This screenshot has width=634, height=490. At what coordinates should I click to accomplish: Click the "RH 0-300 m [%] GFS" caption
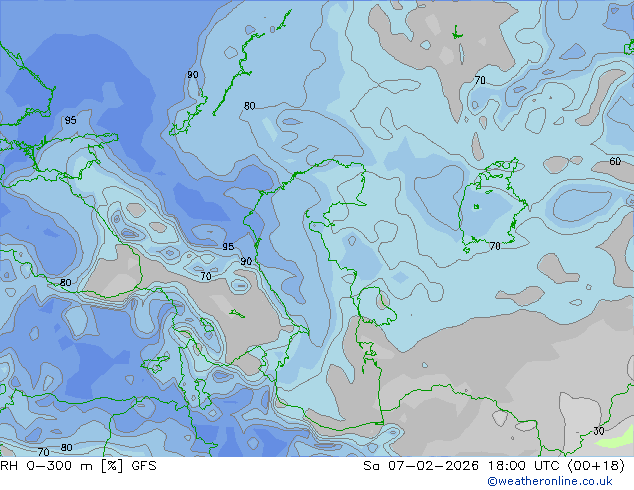(x=78, y=466)
